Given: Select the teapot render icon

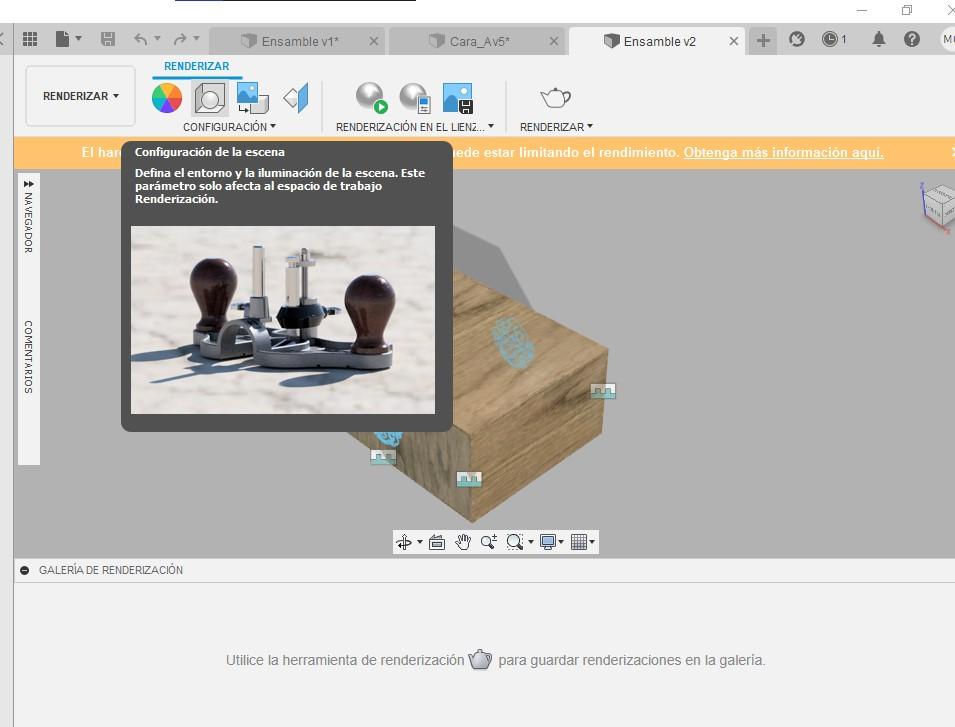Looking at the screenshot, I should [555, 95].
